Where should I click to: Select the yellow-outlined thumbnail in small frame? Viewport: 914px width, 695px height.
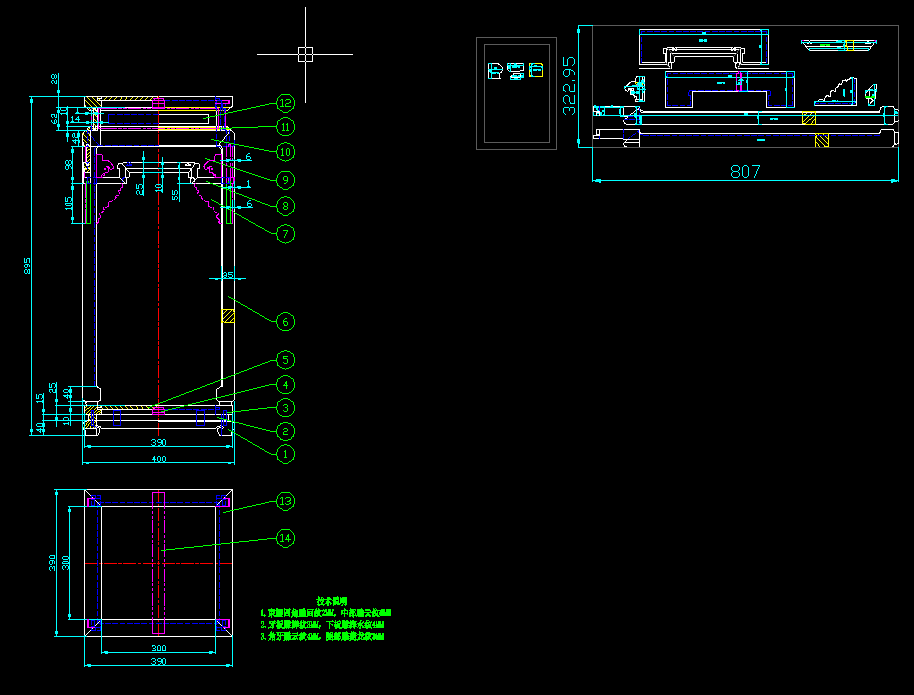(536, 70)
